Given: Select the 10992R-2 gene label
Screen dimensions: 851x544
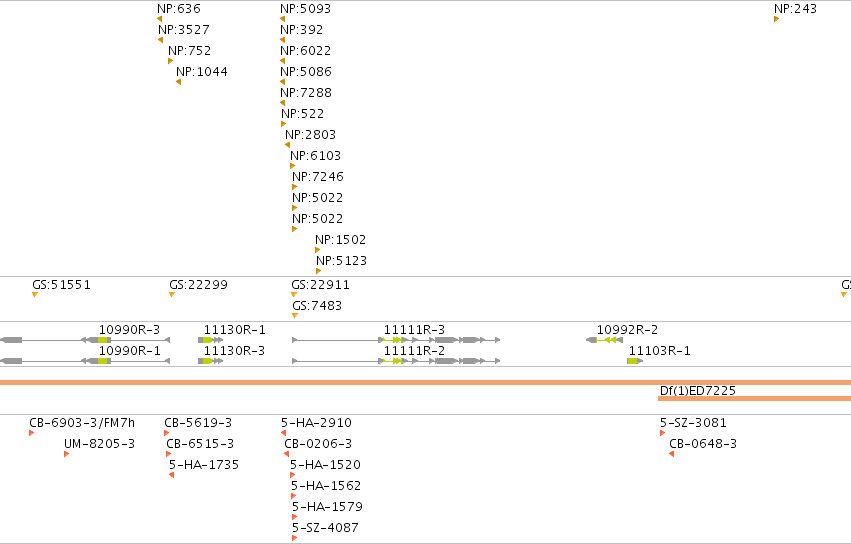Looking at the screenshot, I should 627,330.
